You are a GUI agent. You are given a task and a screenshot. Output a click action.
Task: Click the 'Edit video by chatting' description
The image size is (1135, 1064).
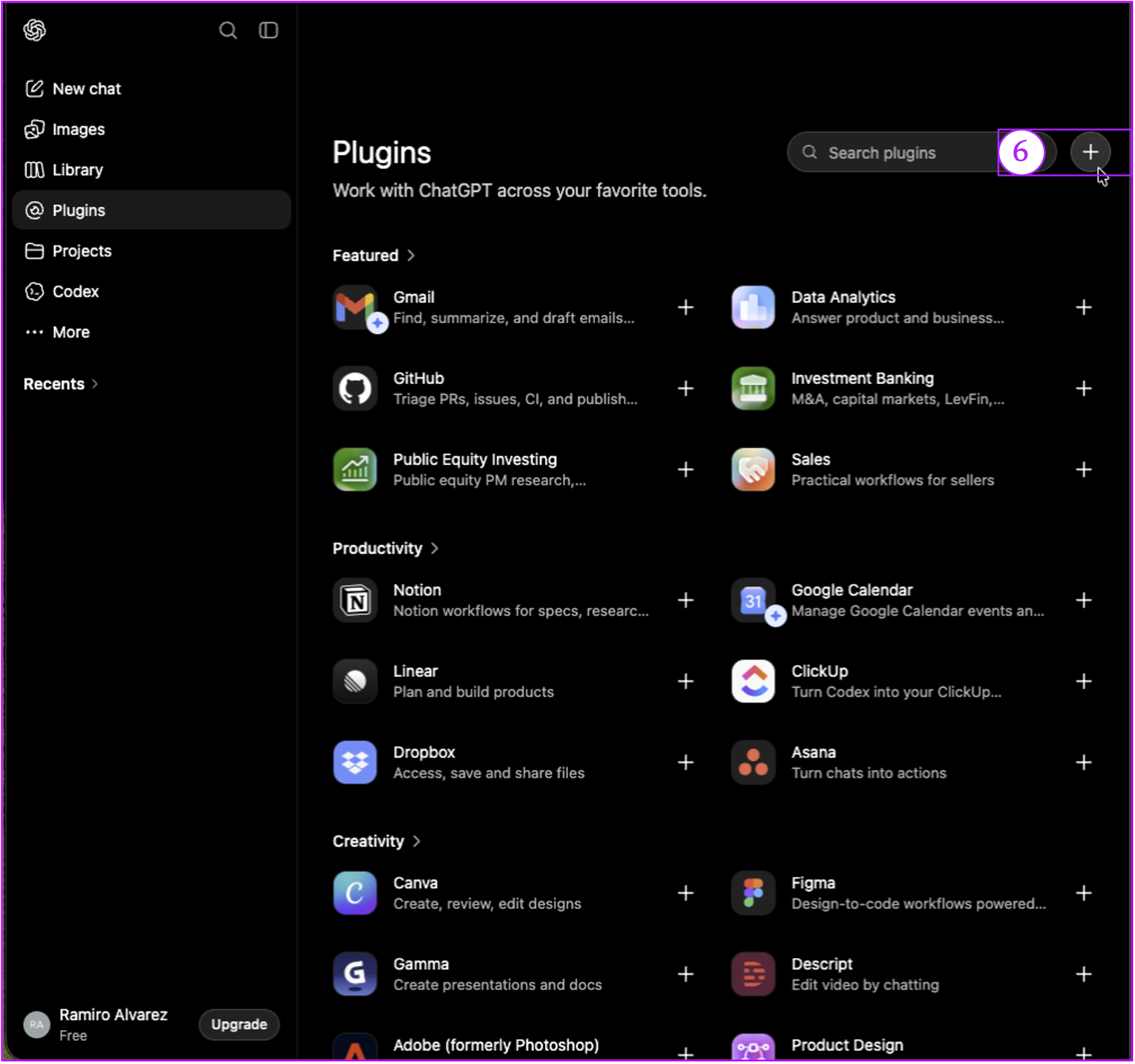click(865, 985)
